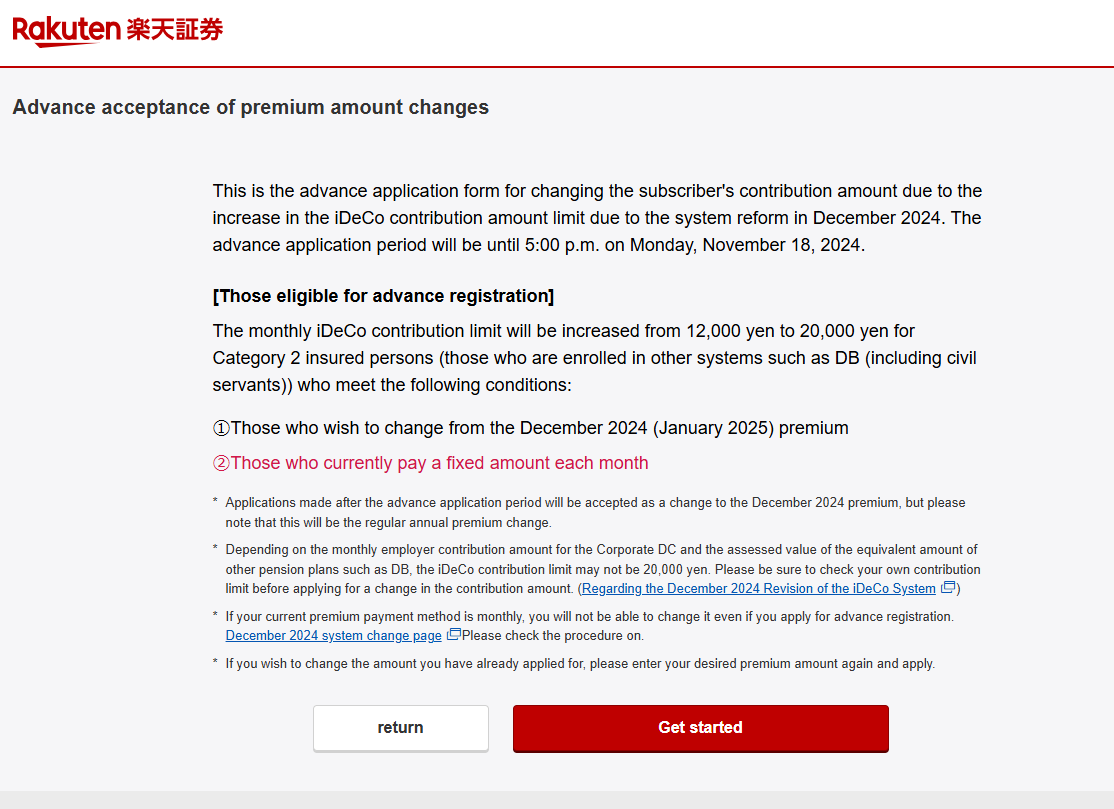Click external-link icon after iDeCo System revision link
This screenshot has width=1114, height=809.
[948, 587]
